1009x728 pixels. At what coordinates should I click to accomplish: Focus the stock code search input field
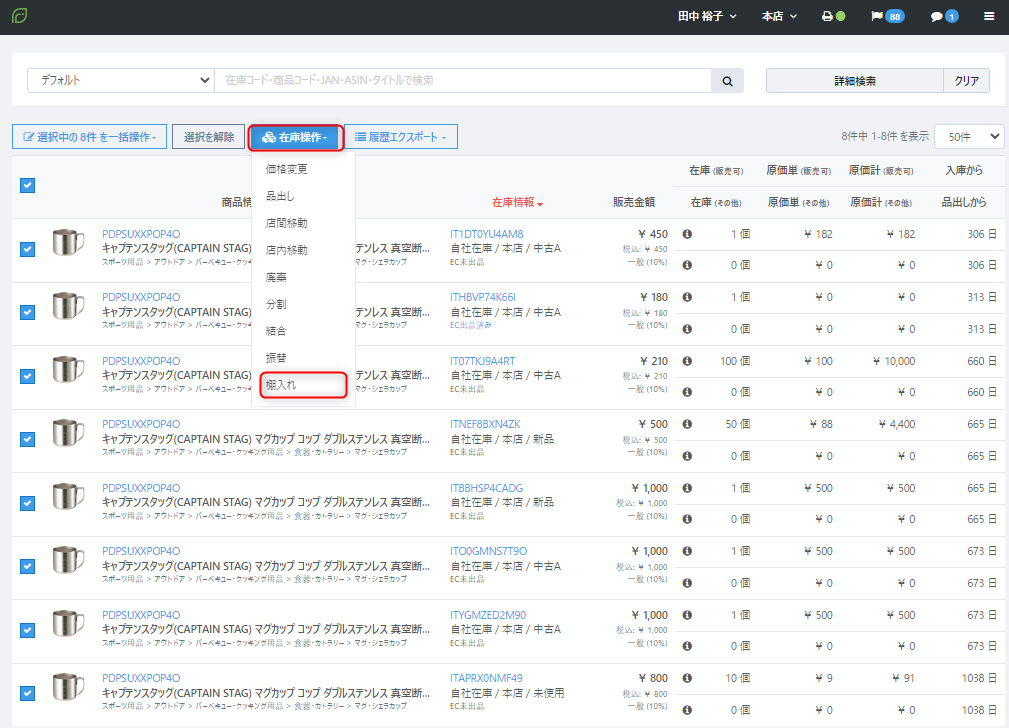click(462, 81)
